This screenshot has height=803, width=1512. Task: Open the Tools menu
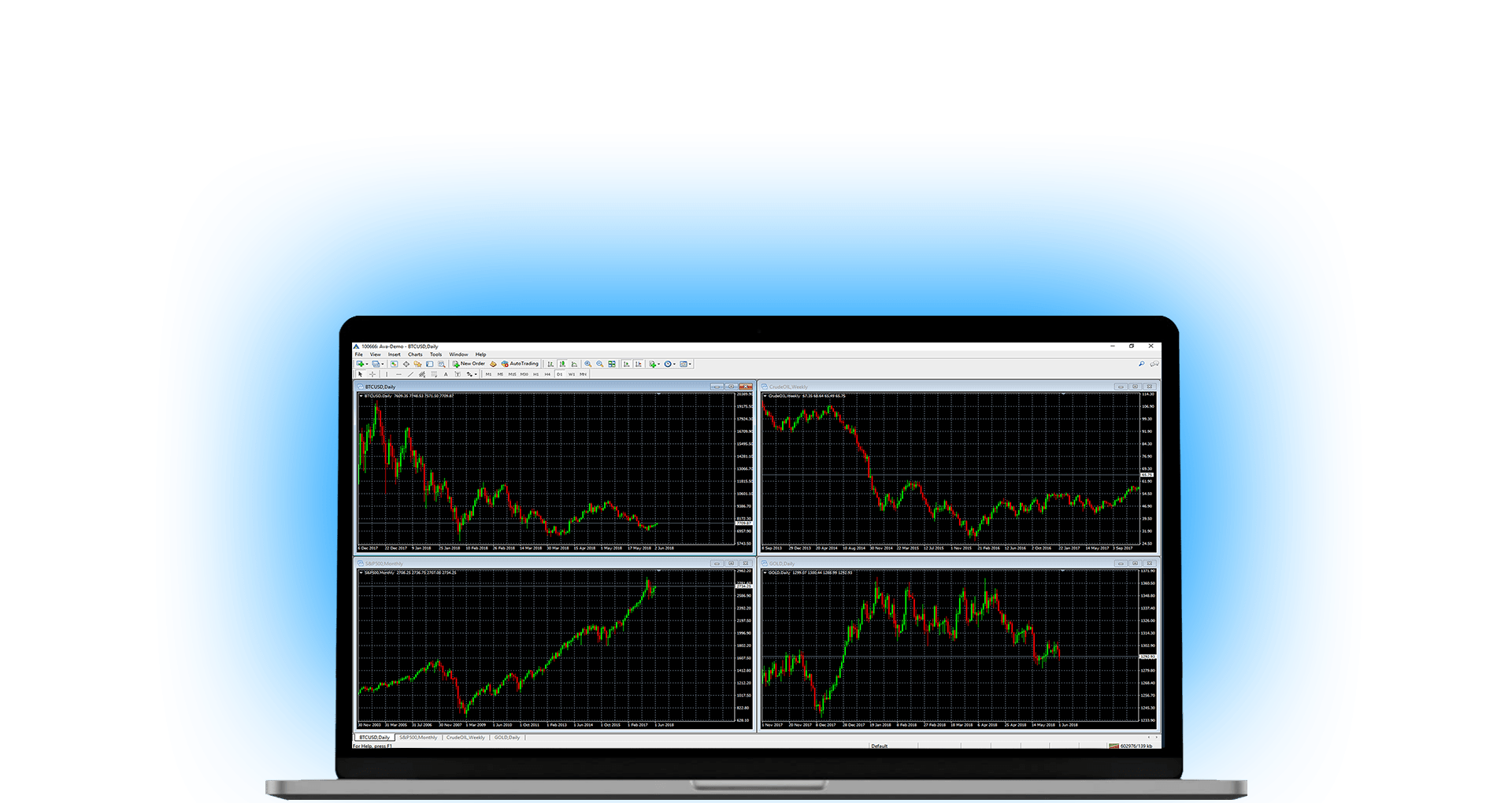coord(435,354)
